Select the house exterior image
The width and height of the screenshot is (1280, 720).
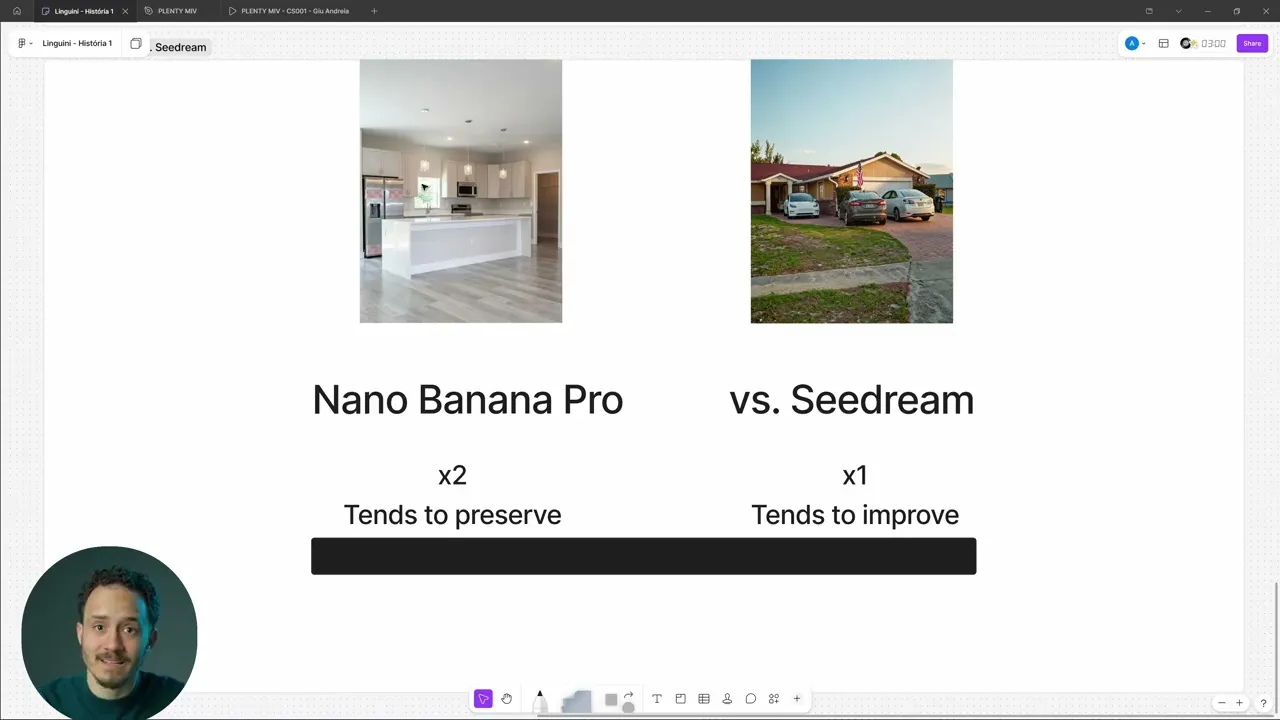click(x=852, y=191)
